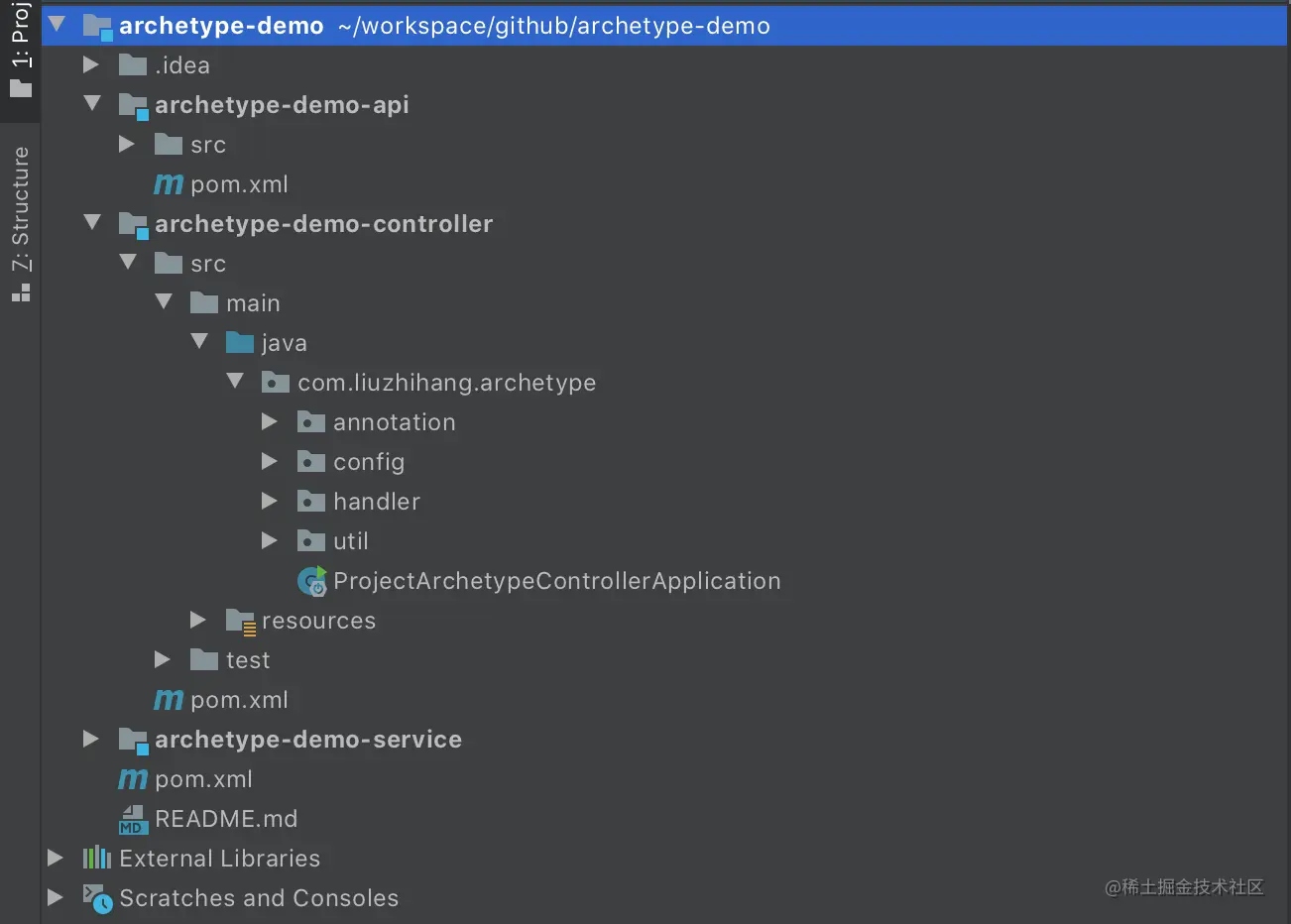Select the com.liuzhihang.archetype package icon
1291x924 pixels.
pyautogui.click(x=276, y=382)
